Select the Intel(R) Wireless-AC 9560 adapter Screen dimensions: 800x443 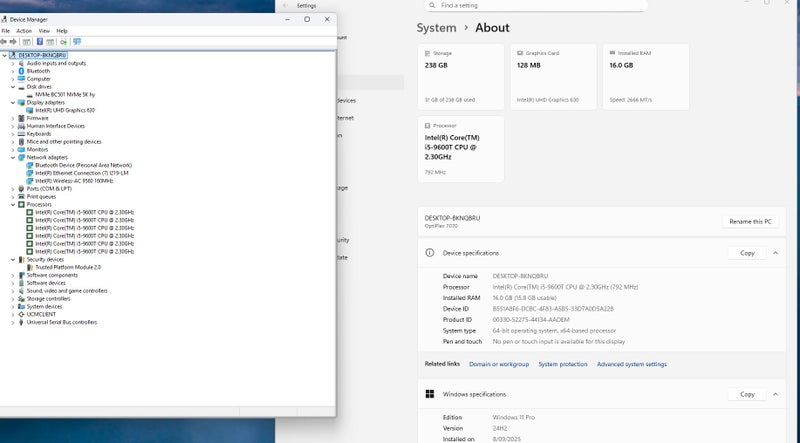(74, 181)
